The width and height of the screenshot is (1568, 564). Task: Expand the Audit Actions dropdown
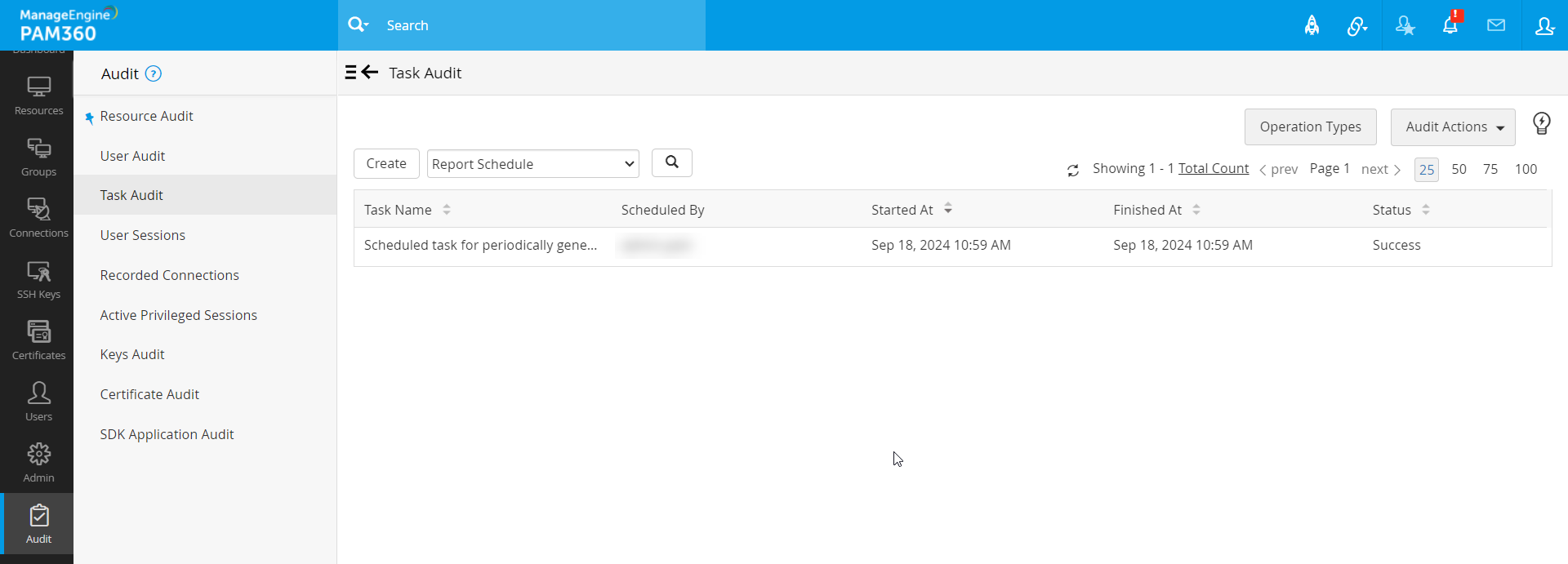pos(1453,127)
